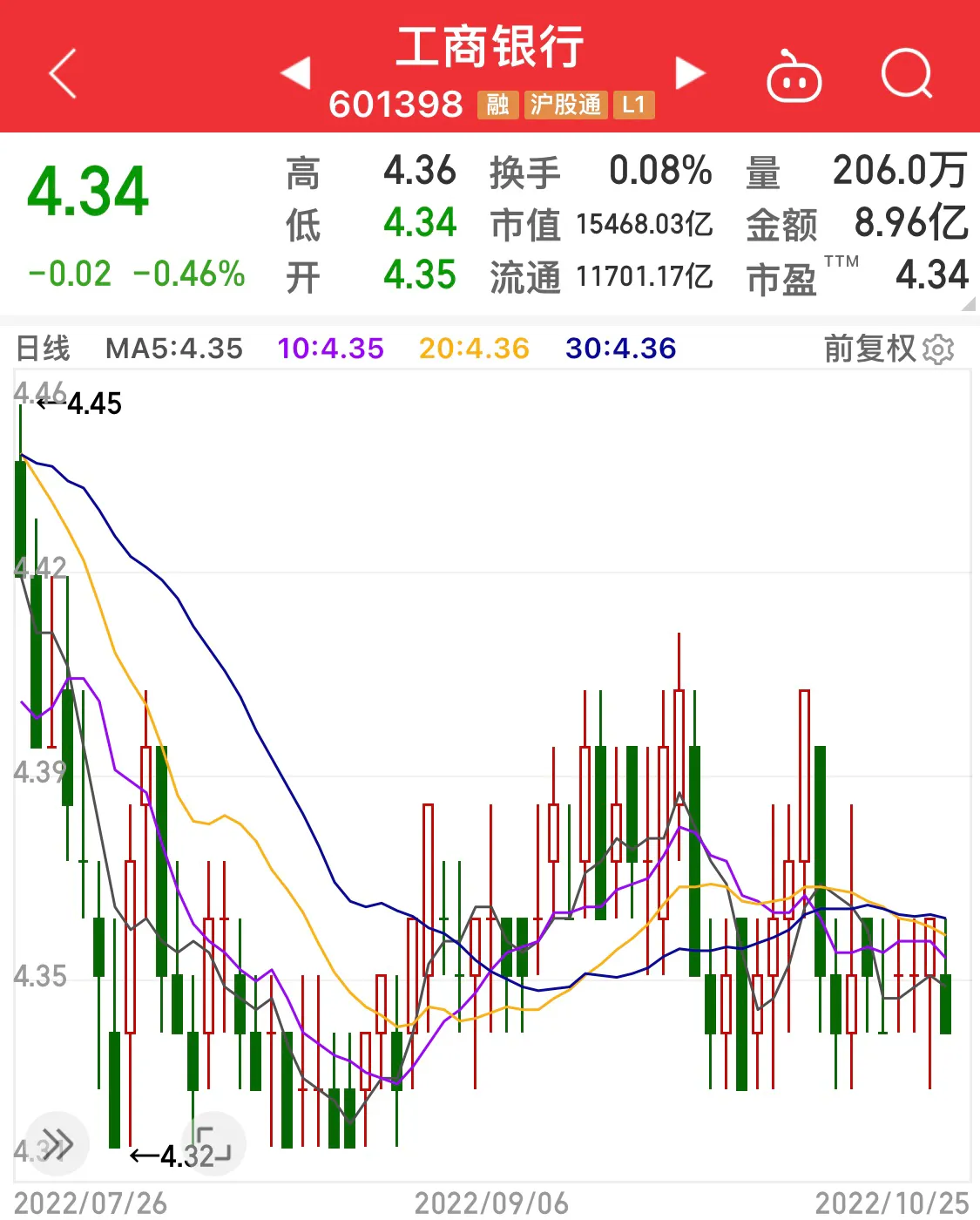Tap the orange MA 20:4.36 indicator

[x=474, y=349]
